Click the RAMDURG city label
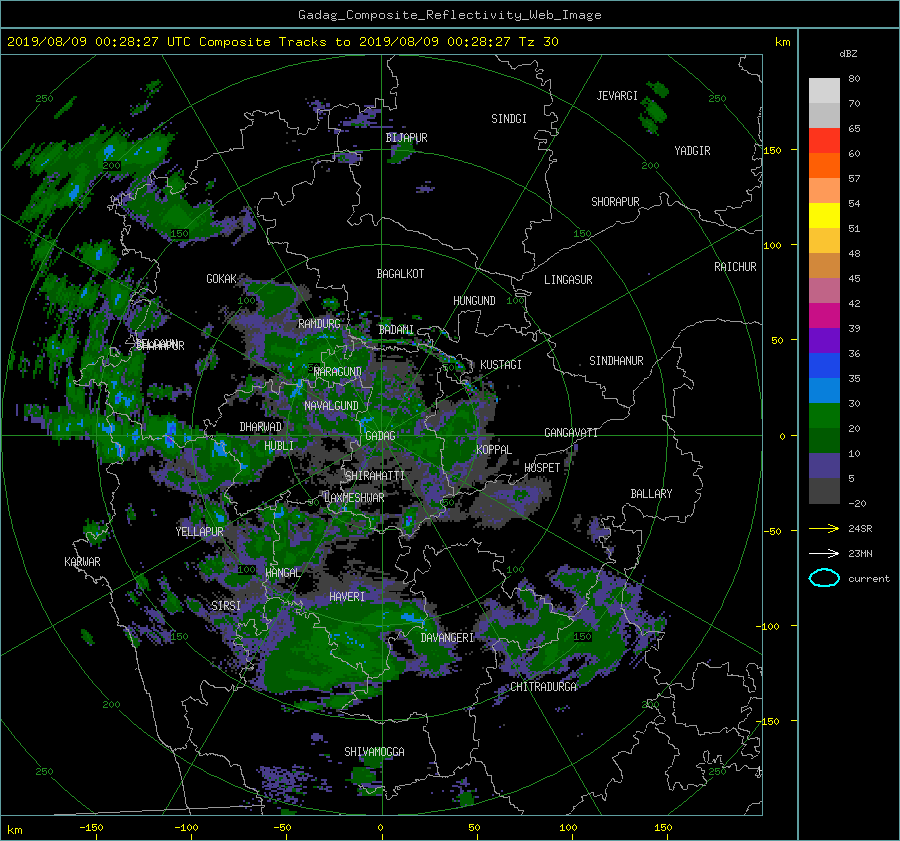The height and width of the screenshot is (841, 900). pos(319,324)
